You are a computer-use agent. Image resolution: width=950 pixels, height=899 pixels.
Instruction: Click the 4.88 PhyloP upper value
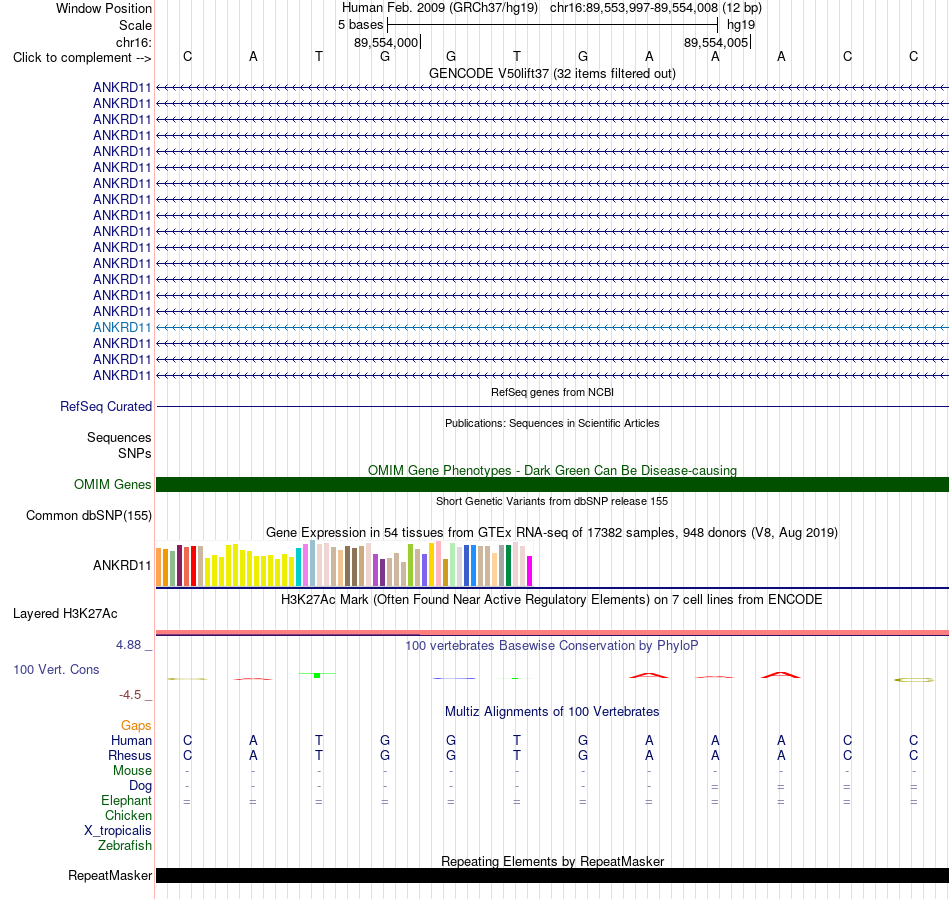tap(128, 645)
